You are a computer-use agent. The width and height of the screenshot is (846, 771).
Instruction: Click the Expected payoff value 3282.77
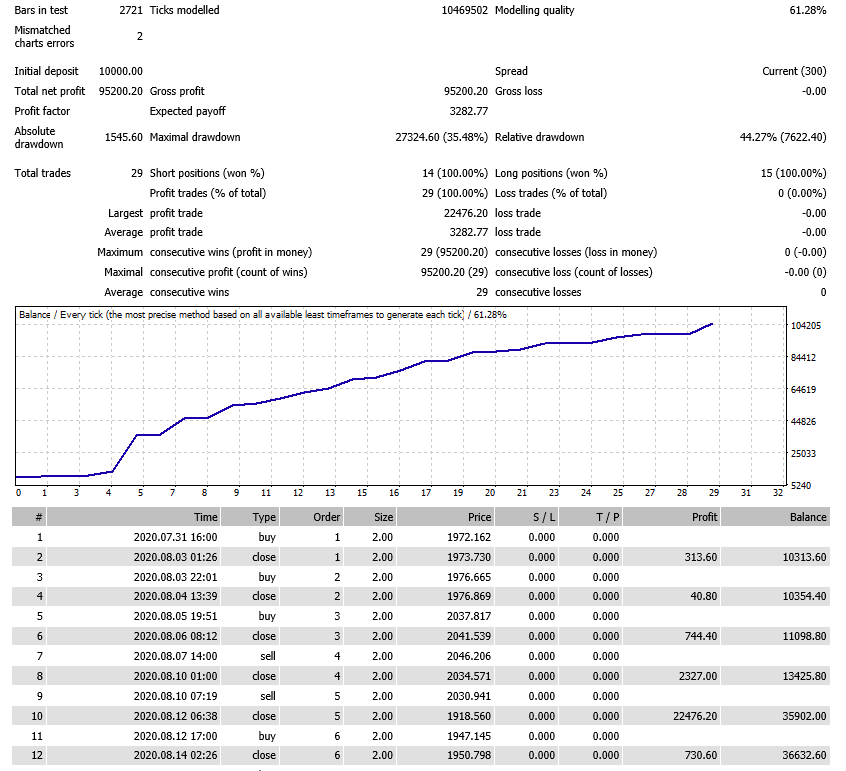469,111
